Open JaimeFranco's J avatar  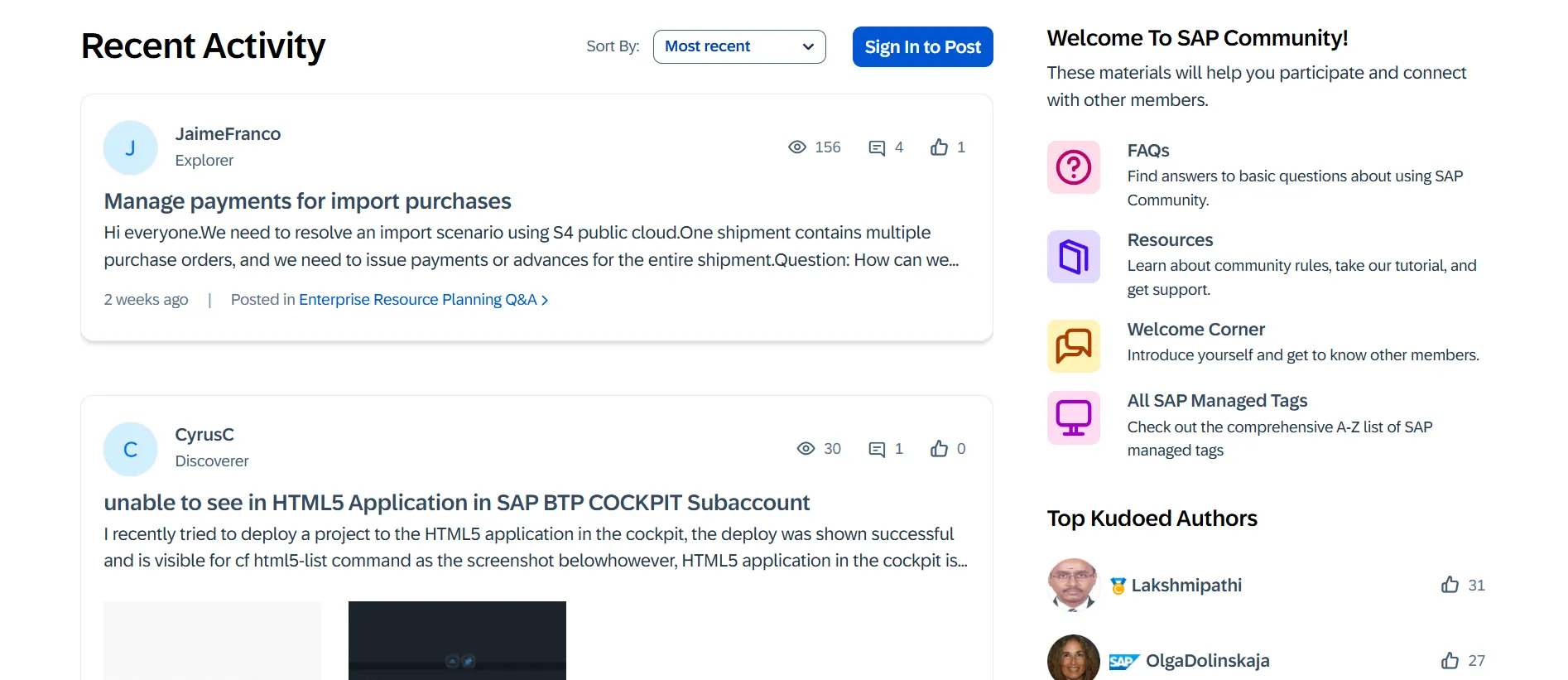click(x=130, y=147)
